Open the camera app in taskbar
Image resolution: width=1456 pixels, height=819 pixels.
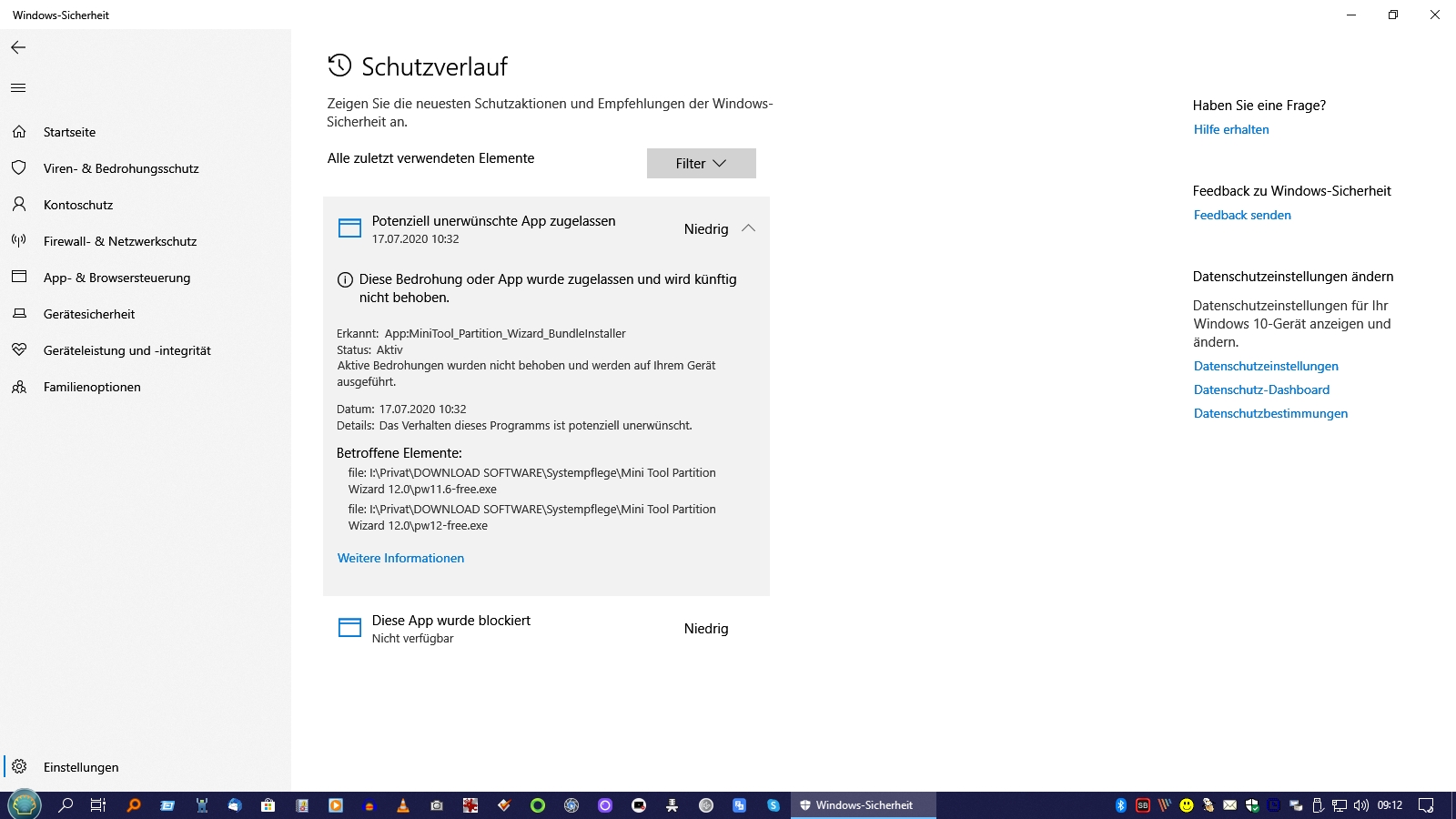click(x=437, y=805)
